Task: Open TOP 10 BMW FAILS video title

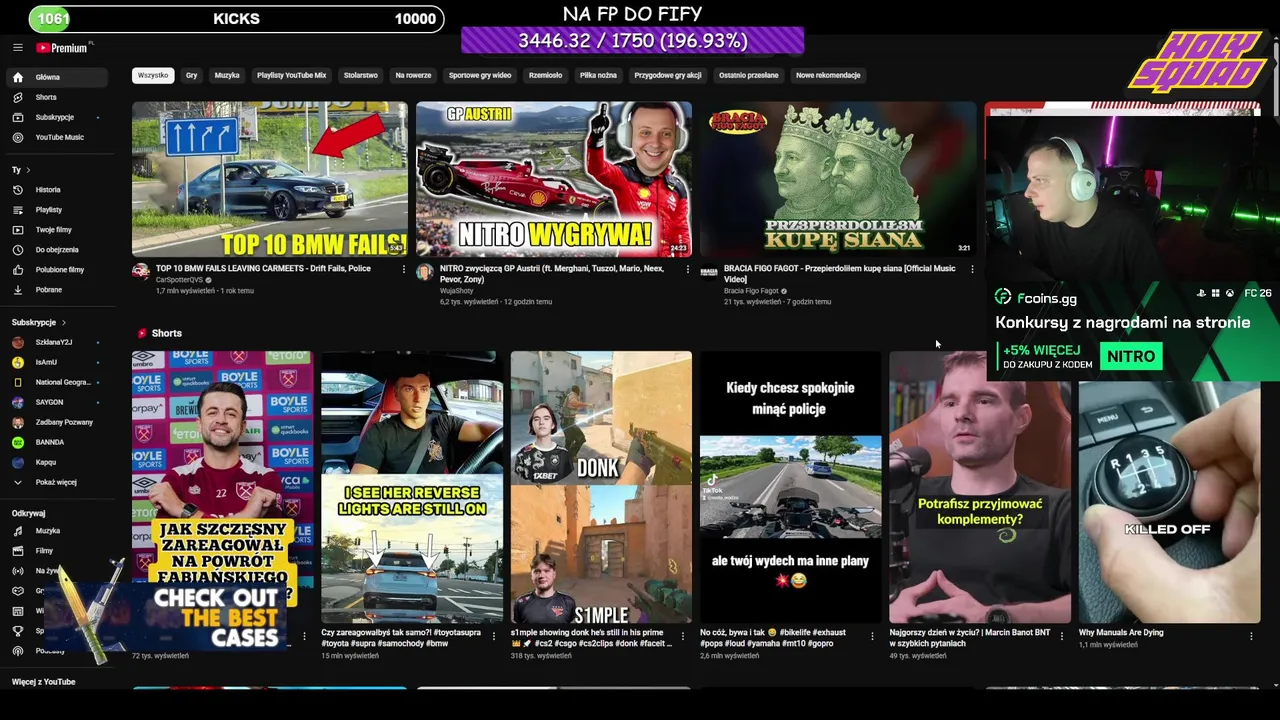Action: coord(263,268)
